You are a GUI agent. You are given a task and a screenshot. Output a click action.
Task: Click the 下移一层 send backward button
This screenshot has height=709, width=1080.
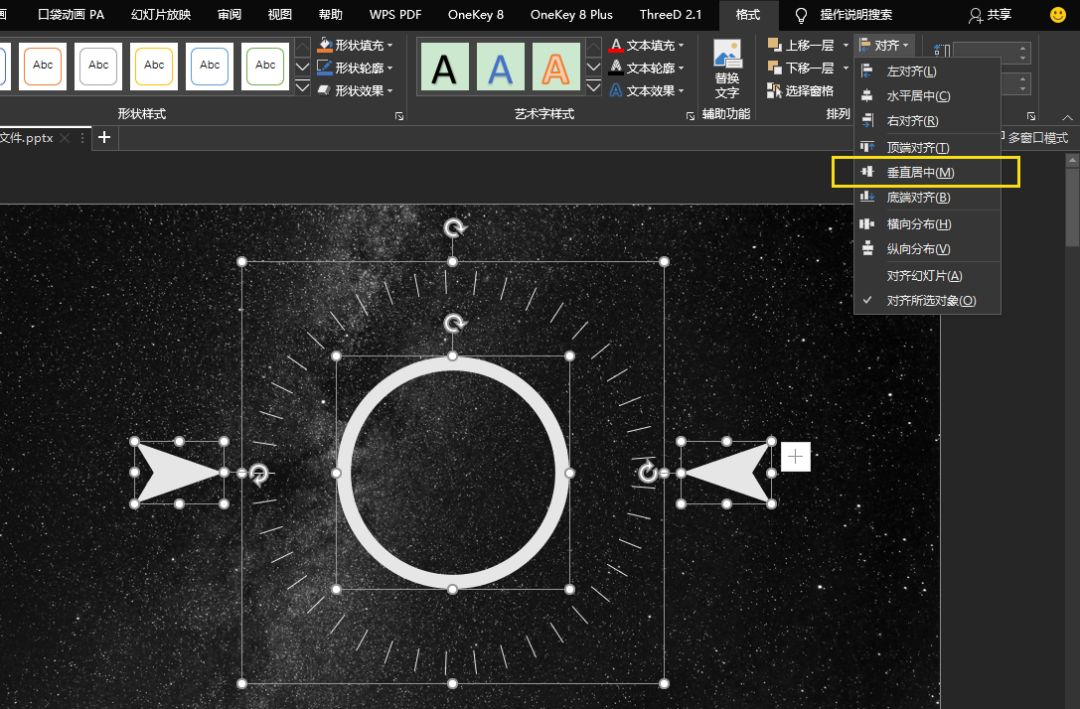click(x=802, y=68)
